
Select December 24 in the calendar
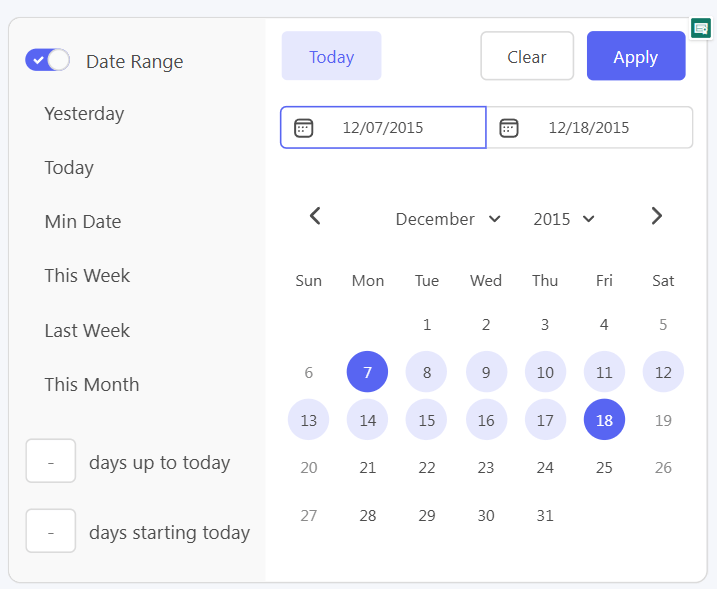point(545,467)
